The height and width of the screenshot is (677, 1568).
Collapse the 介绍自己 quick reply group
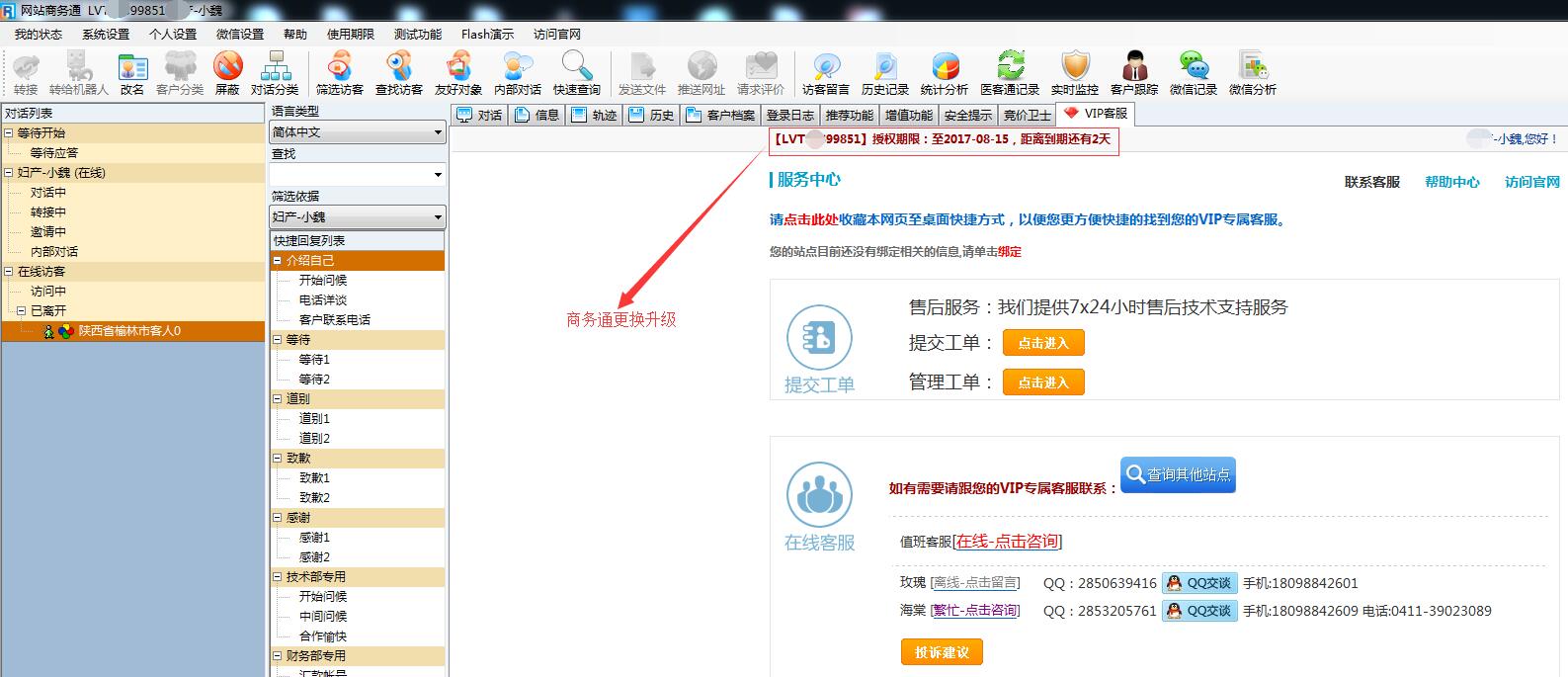click(278, 261)
